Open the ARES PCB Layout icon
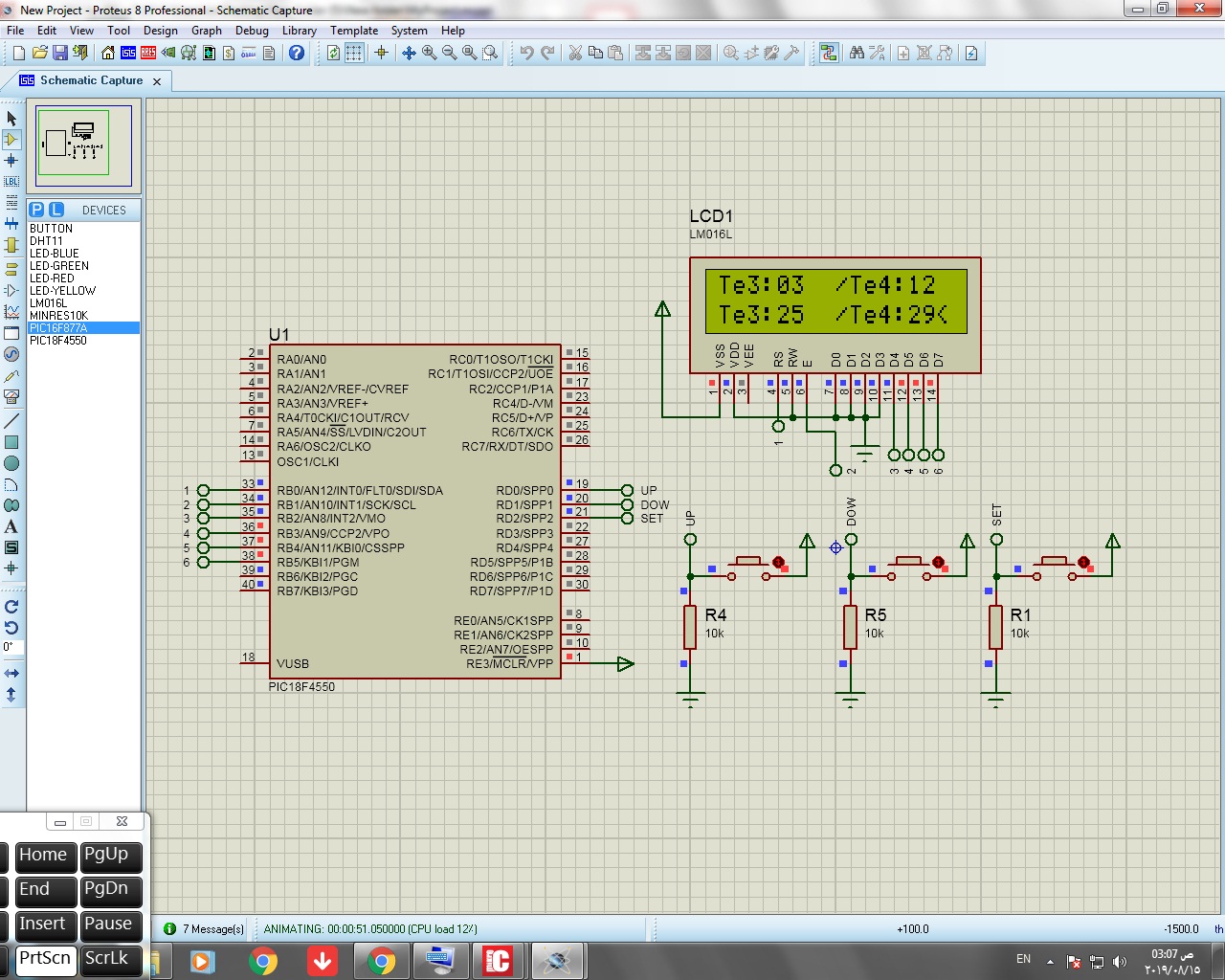Screen dimensions: 1225x980 [148, 54]
